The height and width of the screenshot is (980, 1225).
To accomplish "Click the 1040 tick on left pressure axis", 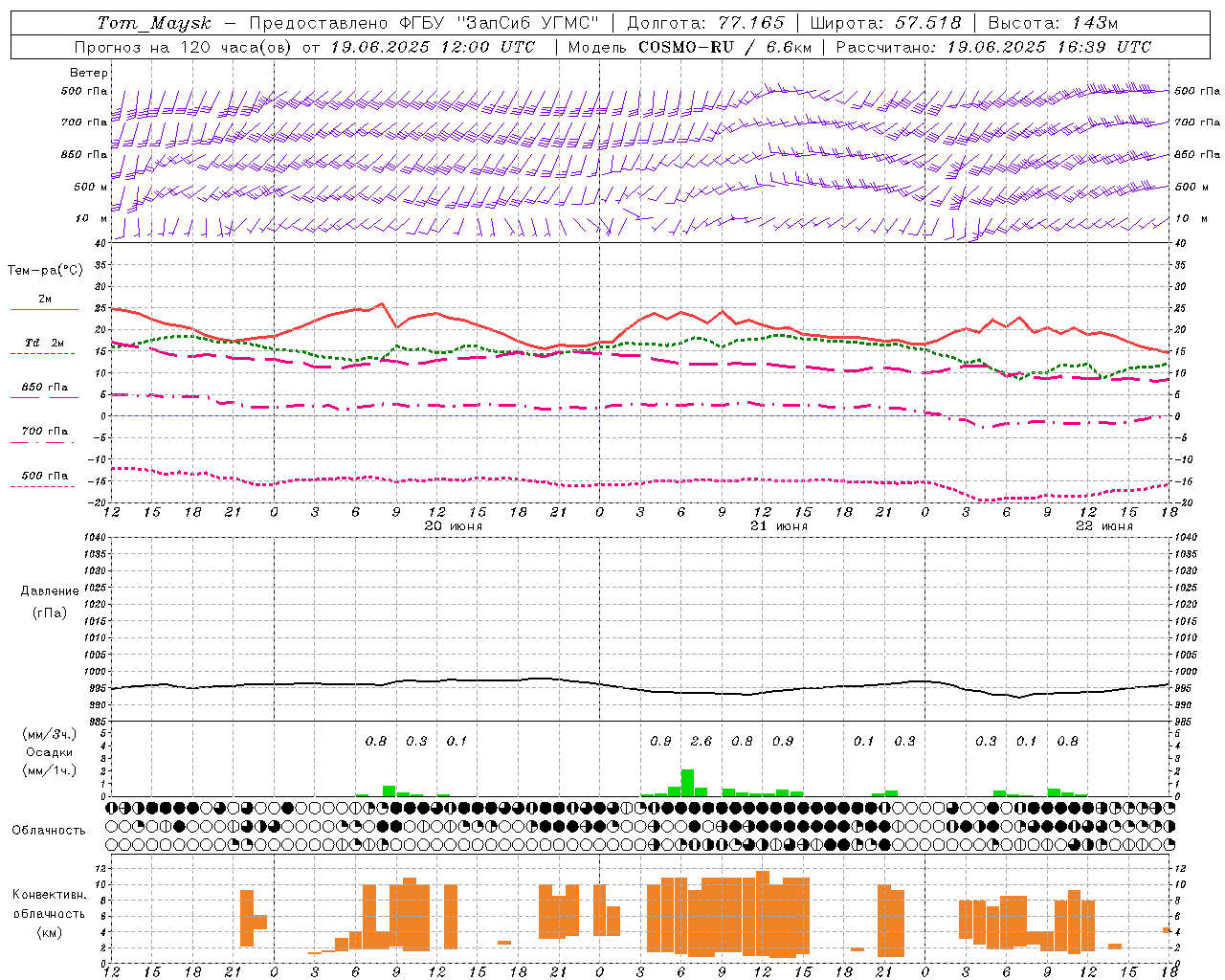I will click(96, 538).
